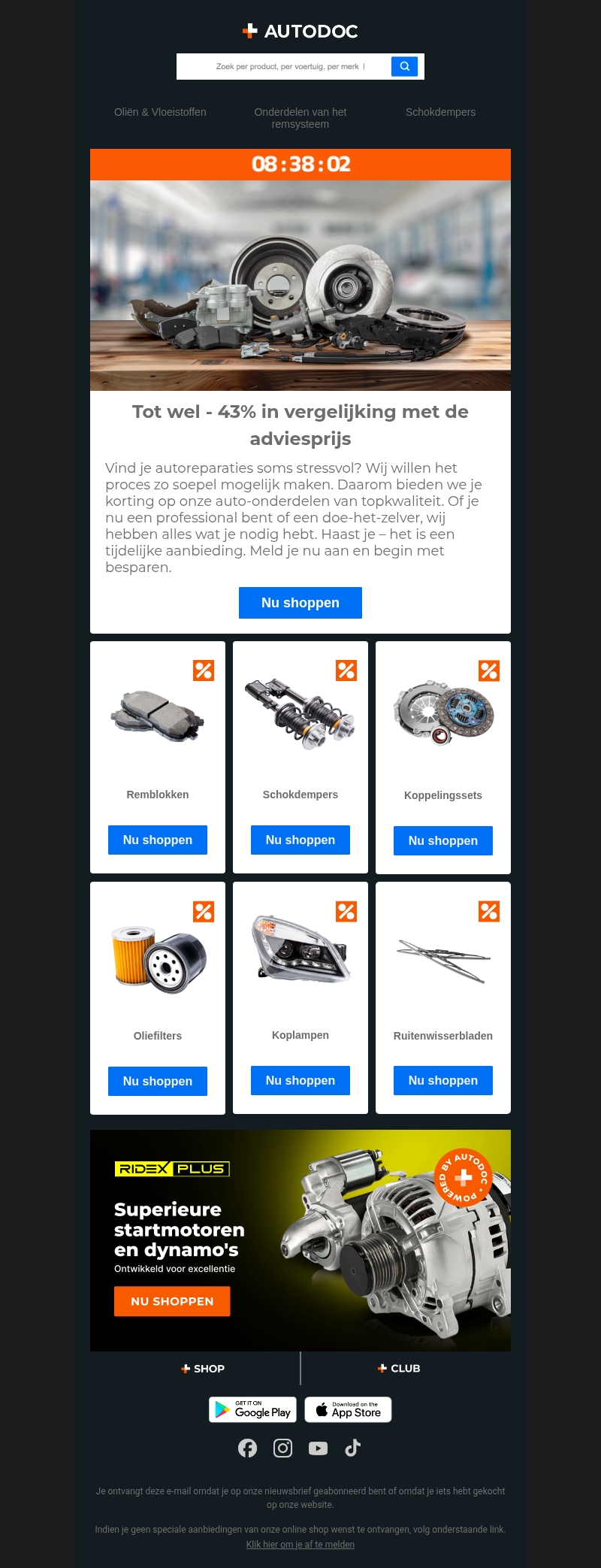Image resolution: width=601 pixels, height=1568 pixels.
Task: Click the blue search magnifier icon
Action: pyautogui.click(x=404, y=66)
